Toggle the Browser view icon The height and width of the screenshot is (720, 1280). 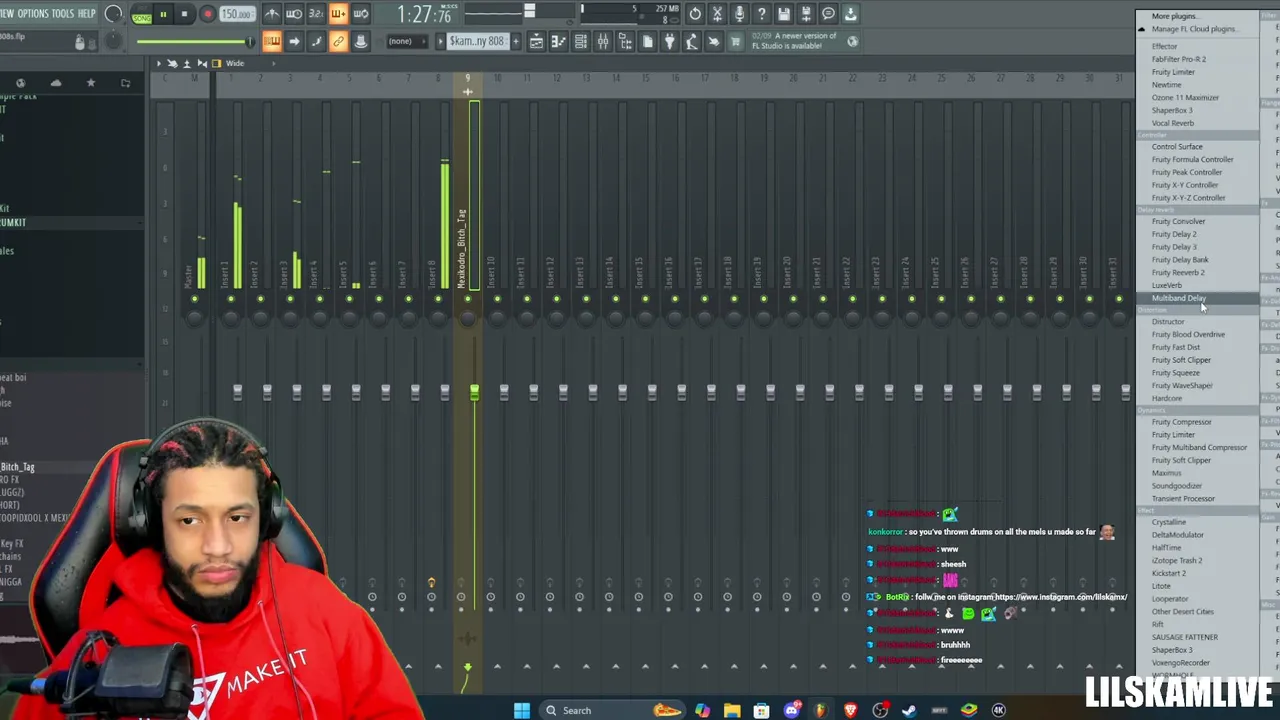coord(625,41)
